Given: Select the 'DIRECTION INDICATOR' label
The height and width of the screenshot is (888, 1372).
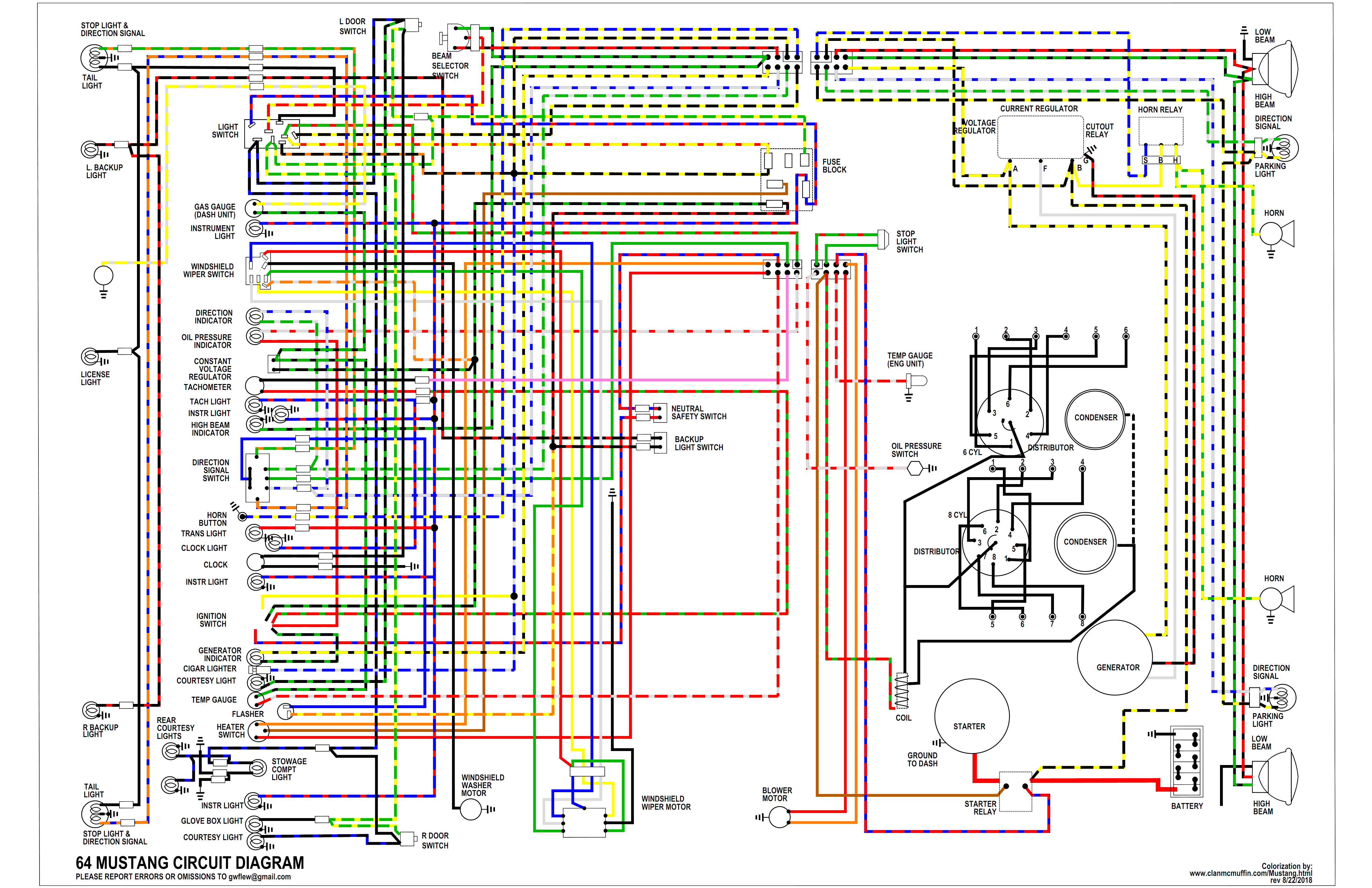Looking at the screenshot, I should point(213,316).
